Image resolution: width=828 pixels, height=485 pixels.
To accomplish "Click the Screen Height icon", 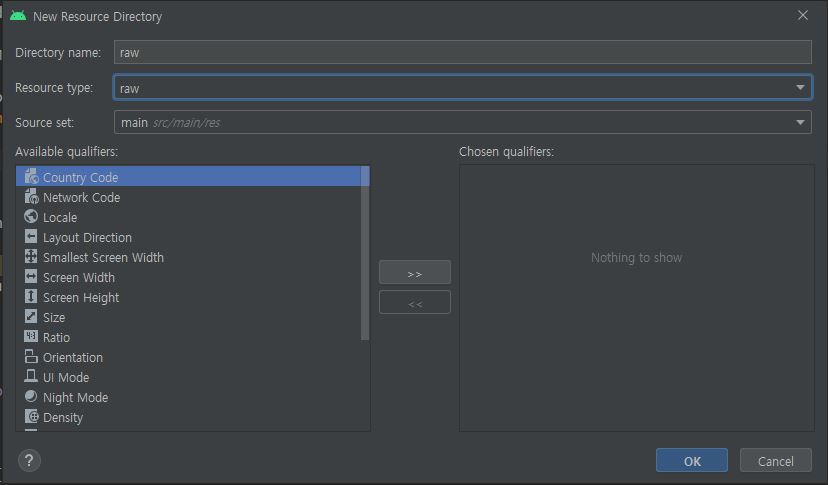I will coord(31,297).
